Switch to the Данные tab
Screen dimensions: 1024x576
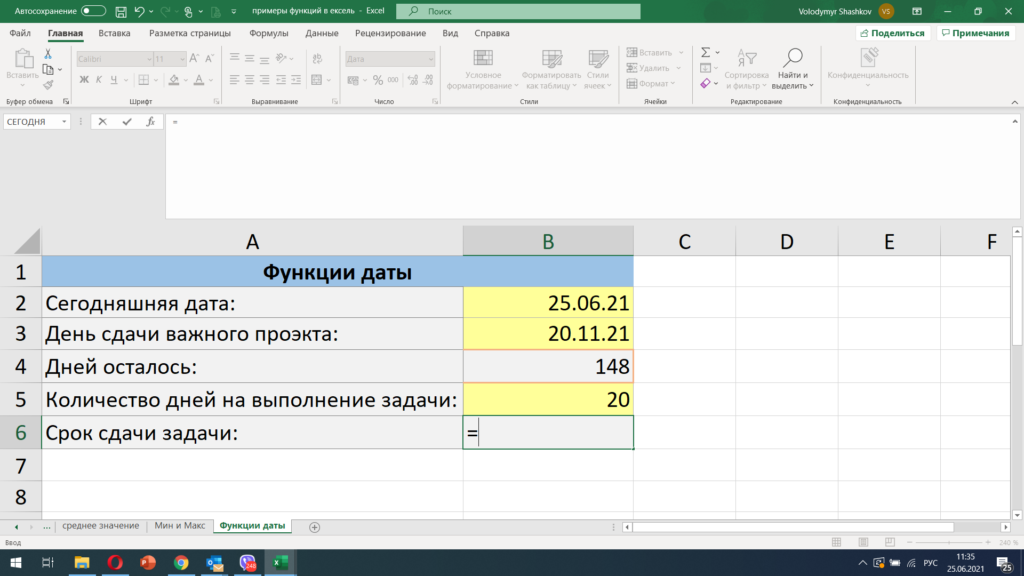point(322,33)
